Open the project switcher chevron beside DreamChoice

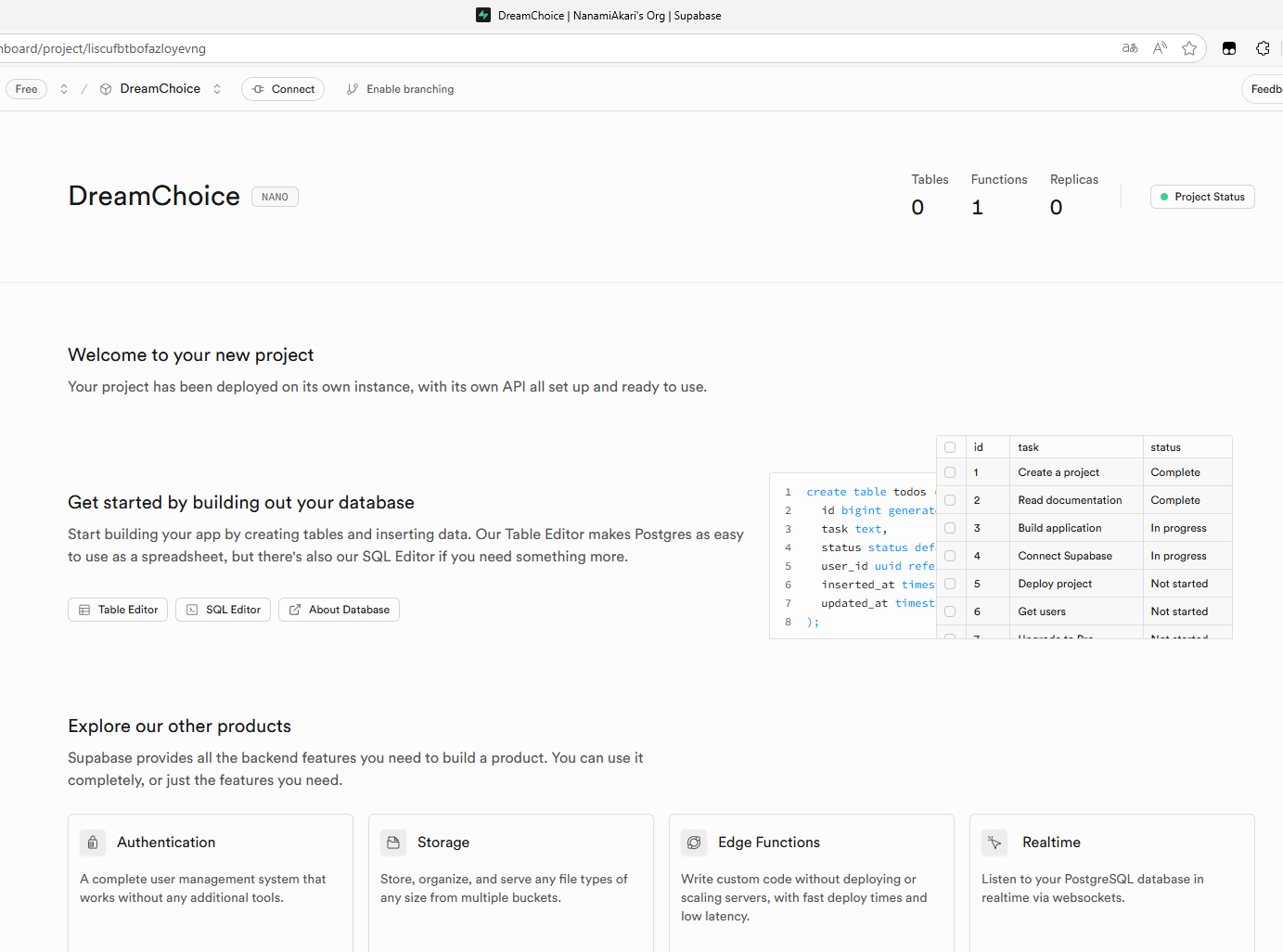coord(217,89)
